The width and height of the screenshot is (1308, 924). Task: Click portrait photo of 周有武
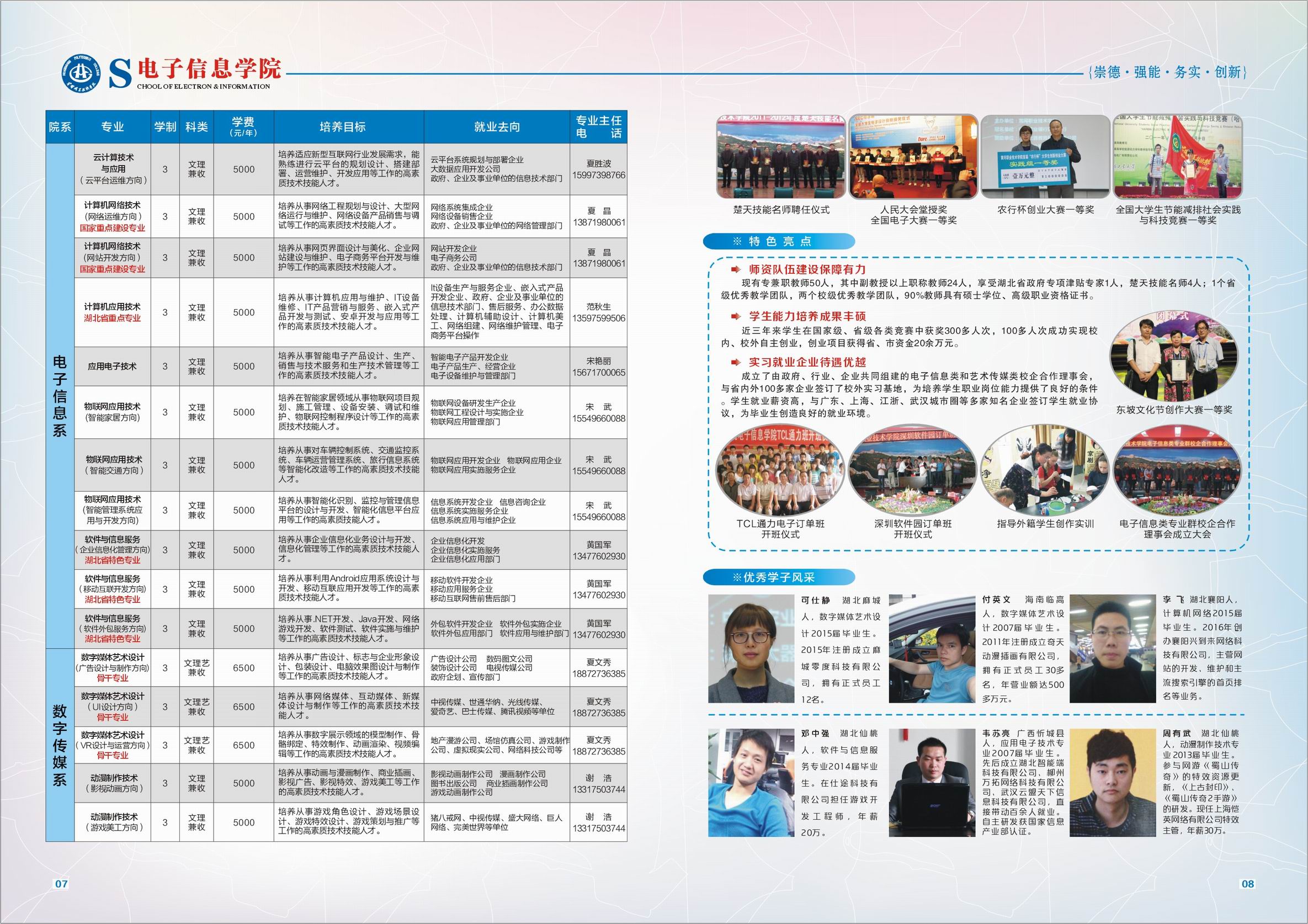1113,782
